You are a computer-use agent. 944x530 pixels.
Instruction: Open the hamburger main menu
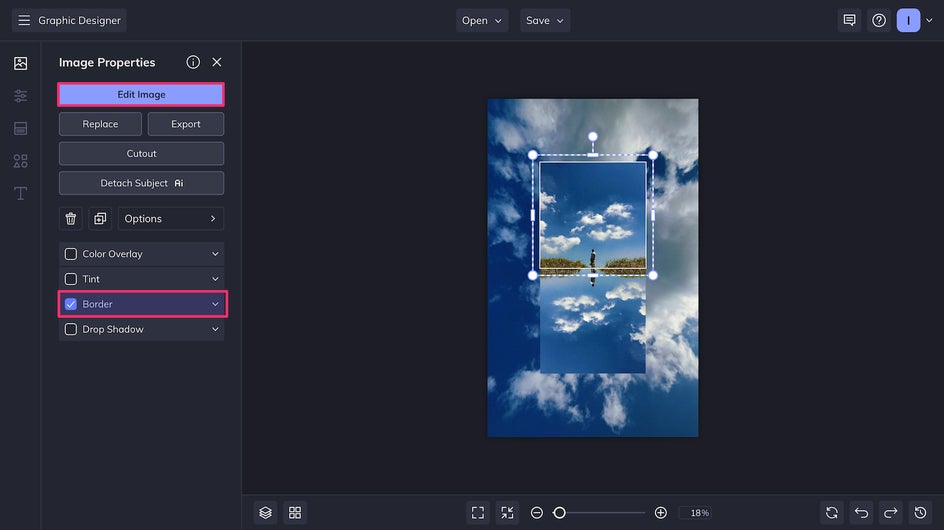pyautogui.click(x=23, y=20)
